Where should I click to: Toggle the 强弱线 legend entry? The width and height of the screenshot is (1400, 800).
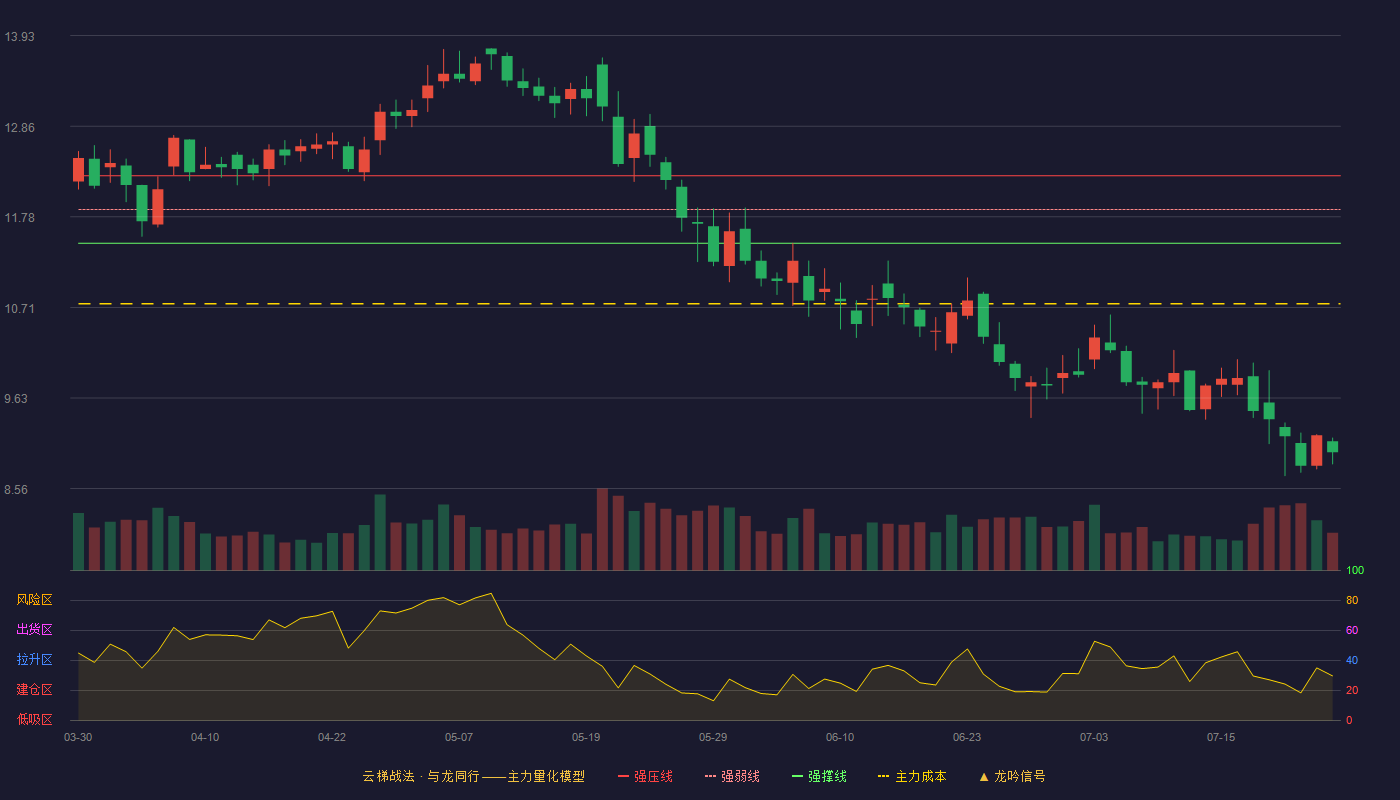(x=732, y=776)
